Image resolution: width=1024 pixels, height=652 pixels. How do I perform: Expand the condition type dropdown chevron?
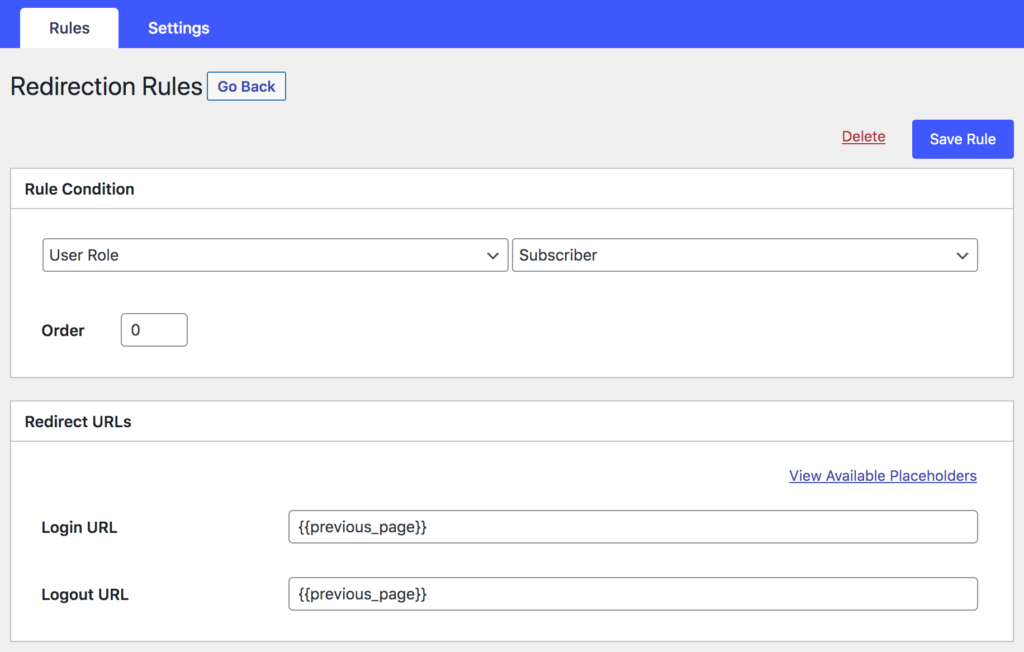[x=494, y=255]
